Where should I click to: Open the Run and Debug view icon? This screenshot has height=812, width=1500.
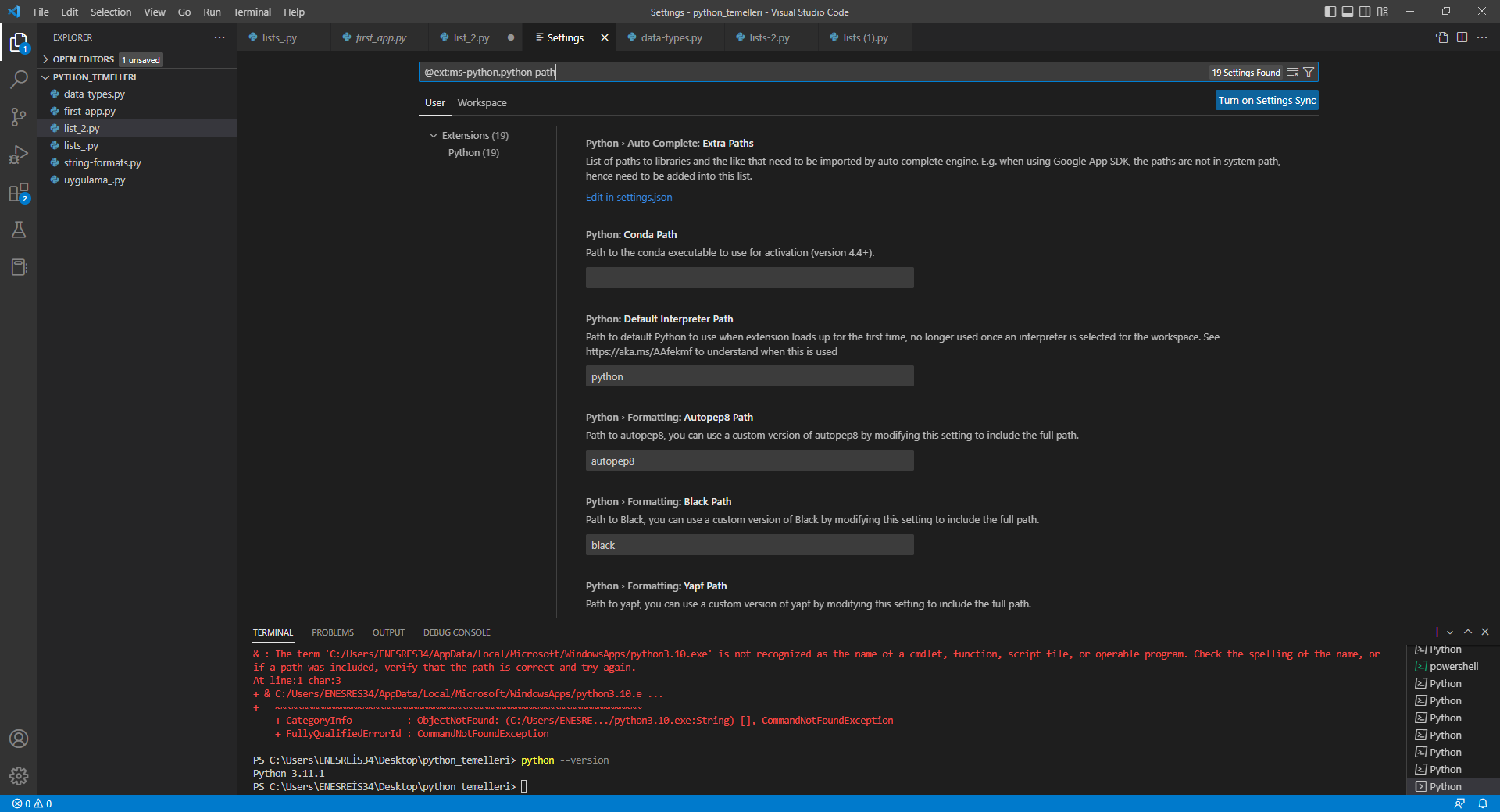(19, 155)
